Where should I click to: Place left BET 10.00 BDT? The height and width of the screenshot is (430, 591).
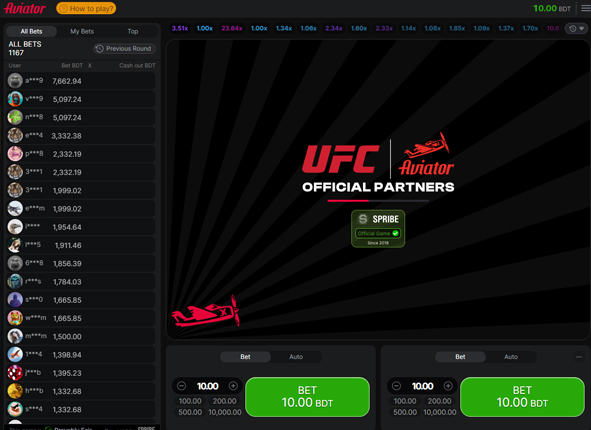point(307,397)
